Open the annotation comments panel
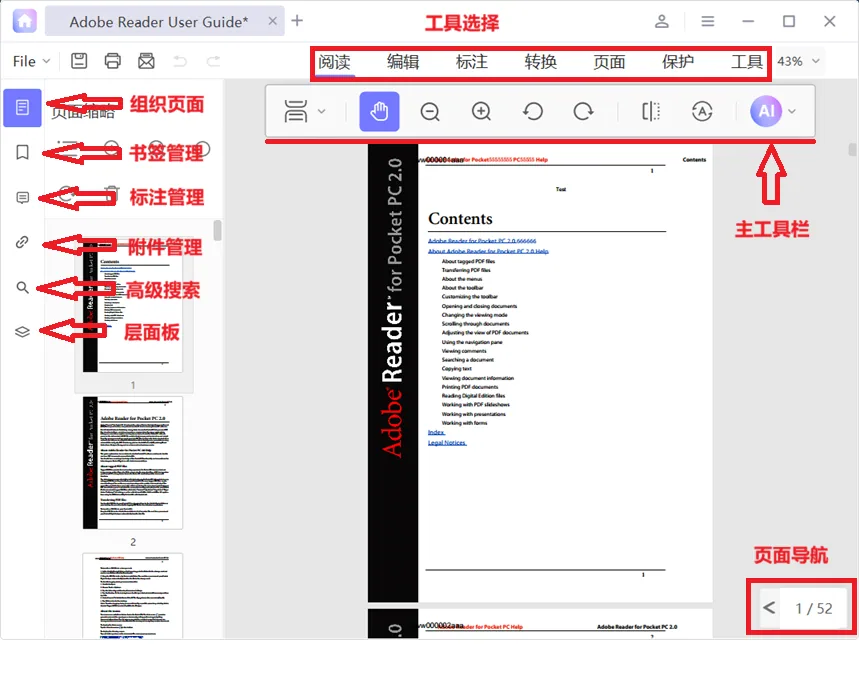 coord(22,197)
